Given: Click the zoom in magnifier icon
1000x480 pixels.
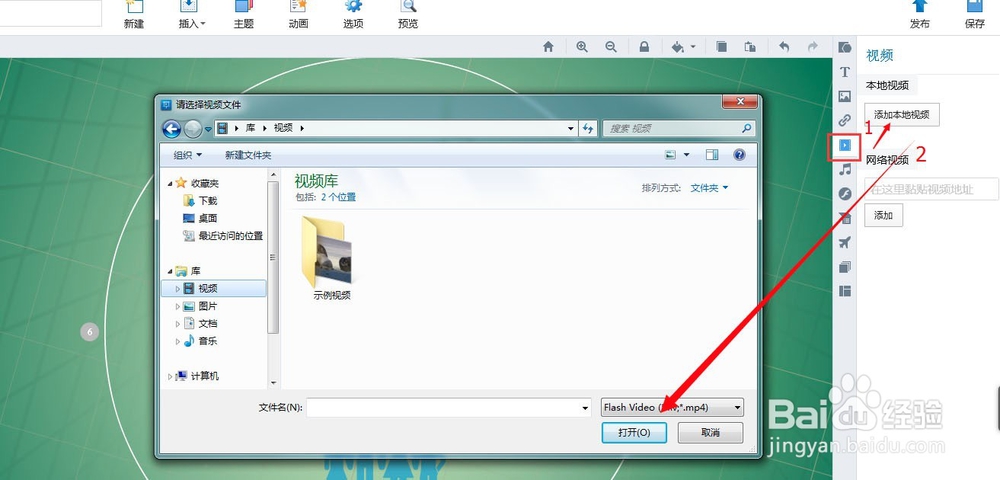Looking at the screenshot, I should 582,47.
